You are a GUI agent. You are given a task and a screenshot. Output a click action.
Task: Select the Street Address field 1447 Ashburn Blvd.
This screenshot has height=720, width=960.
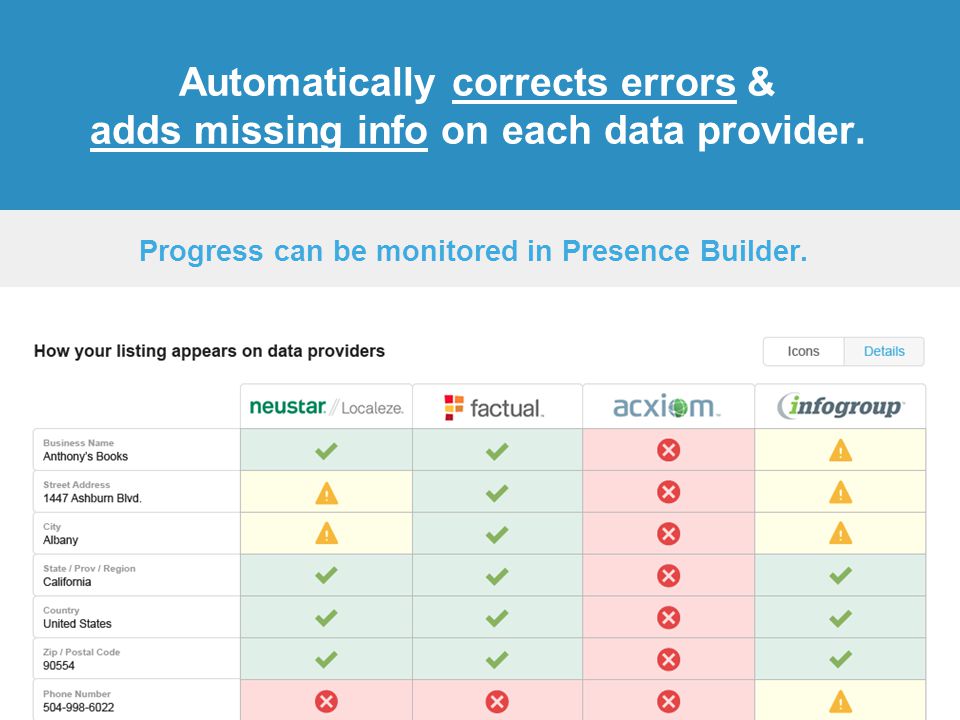pyautogui.click(x=137, y=492)
